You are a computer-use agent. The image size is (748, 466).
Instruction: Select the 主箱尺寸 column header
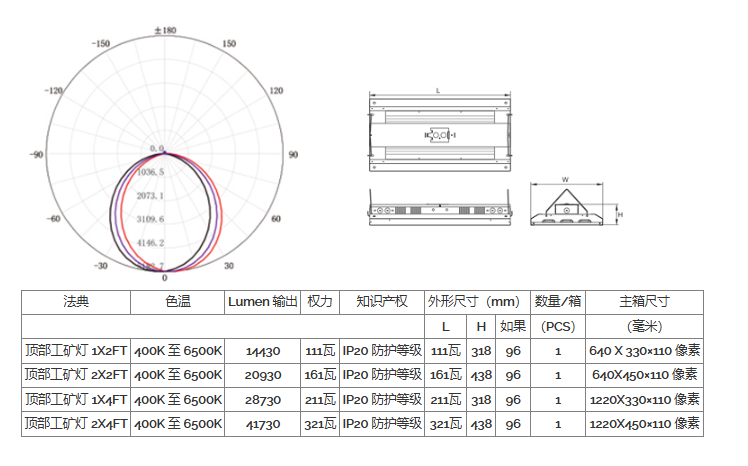pos(644,302)
